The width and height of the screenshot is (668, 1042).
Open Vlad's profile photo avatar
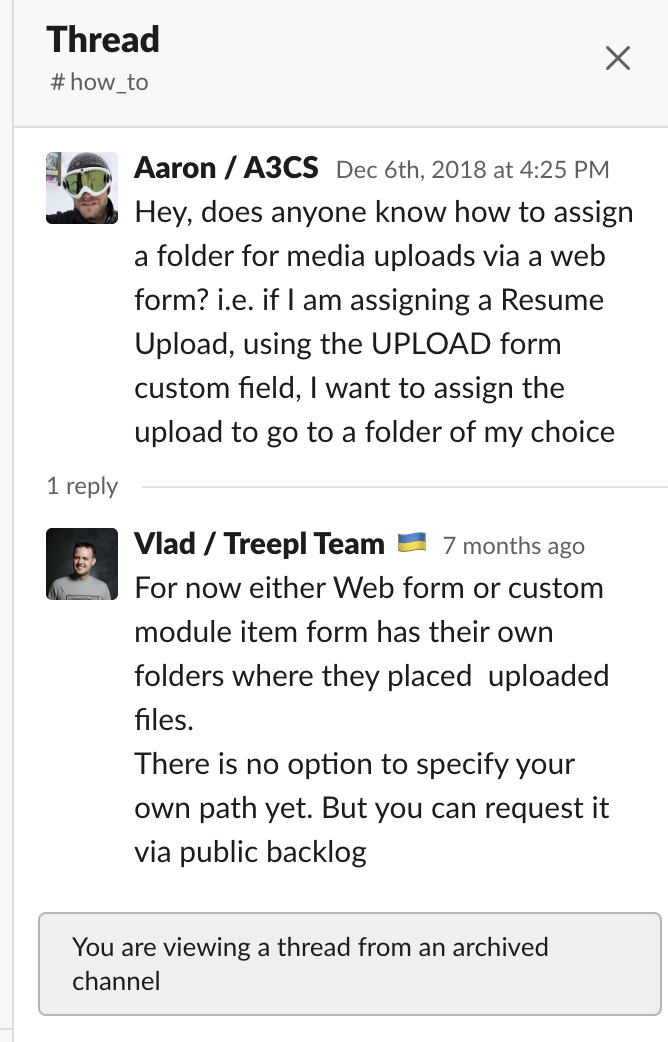82,564
